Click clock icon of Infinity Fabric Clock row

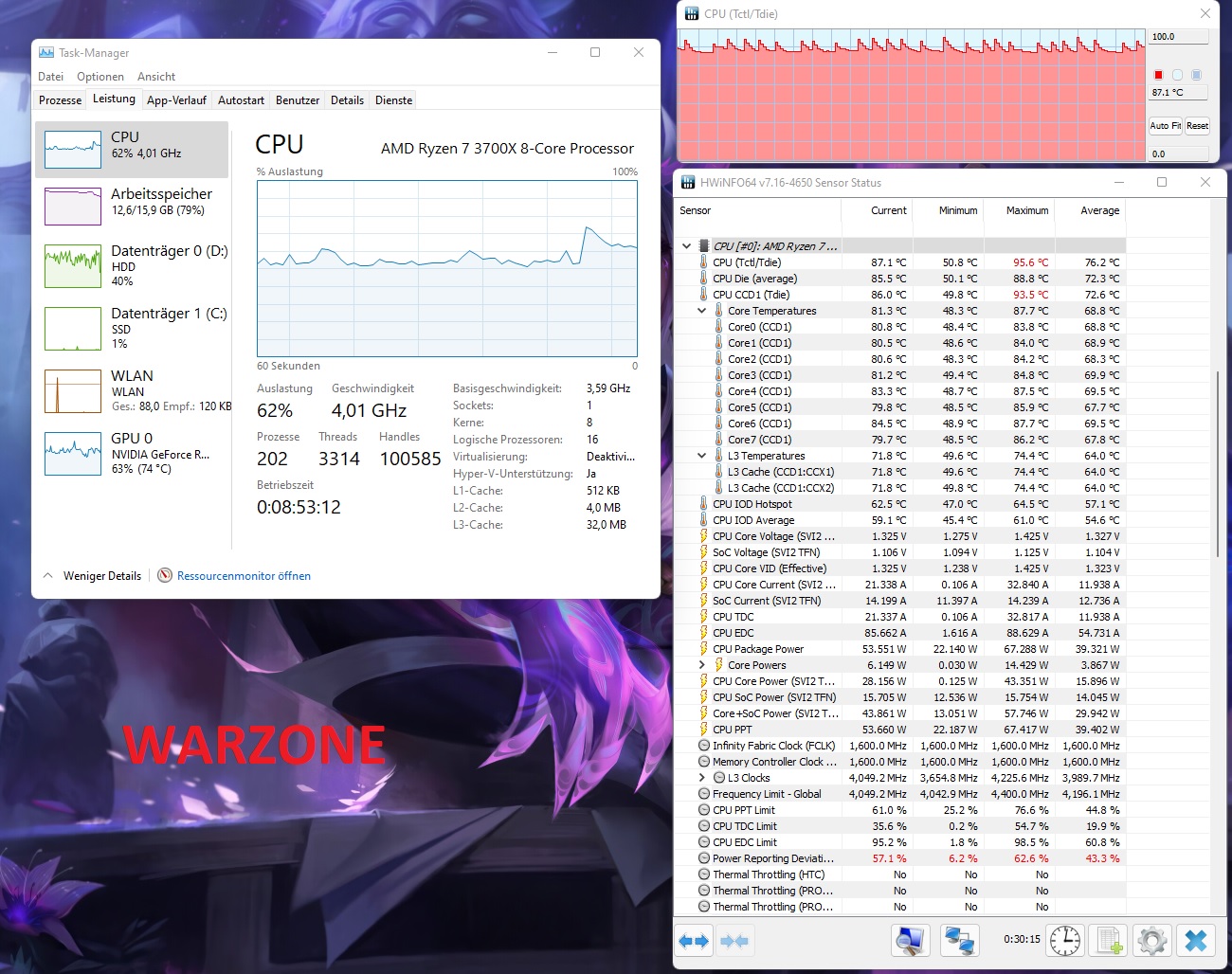(703, 746)
